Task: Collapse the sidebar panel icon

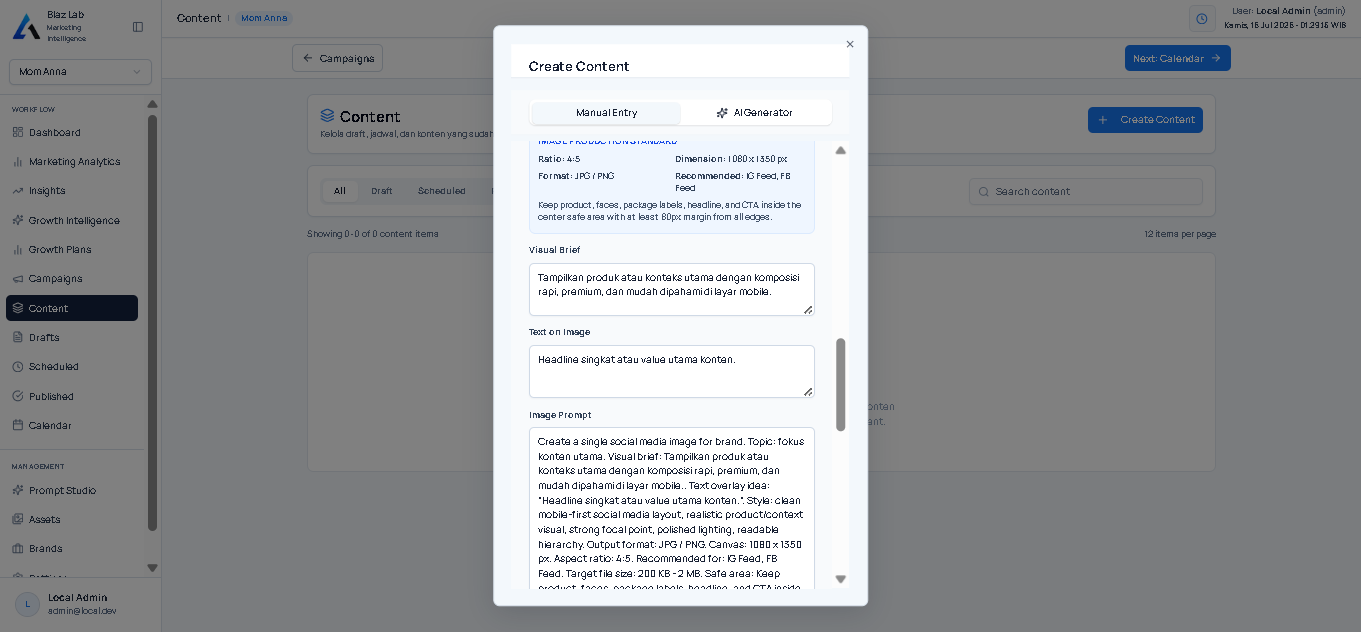Action: pyautogui.click(x=138, y=27)
